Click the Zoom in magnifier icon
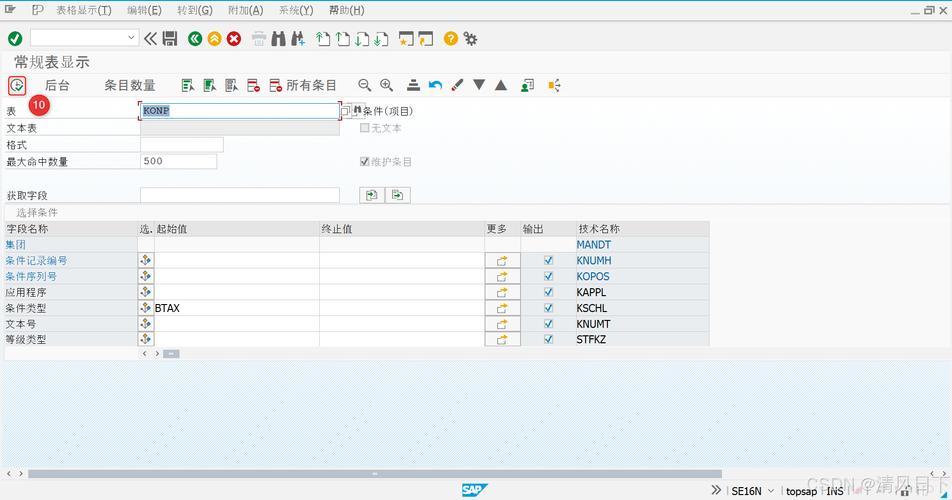 pos(386,85)
